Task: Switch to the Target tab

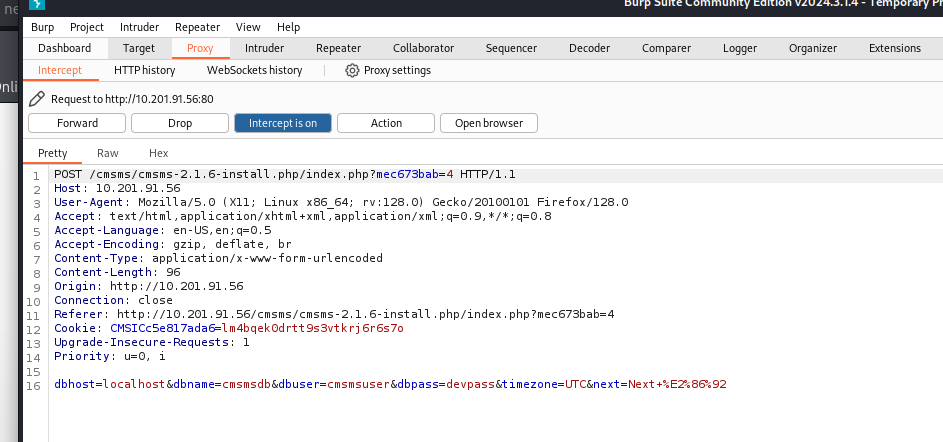Action: (139, 48)
